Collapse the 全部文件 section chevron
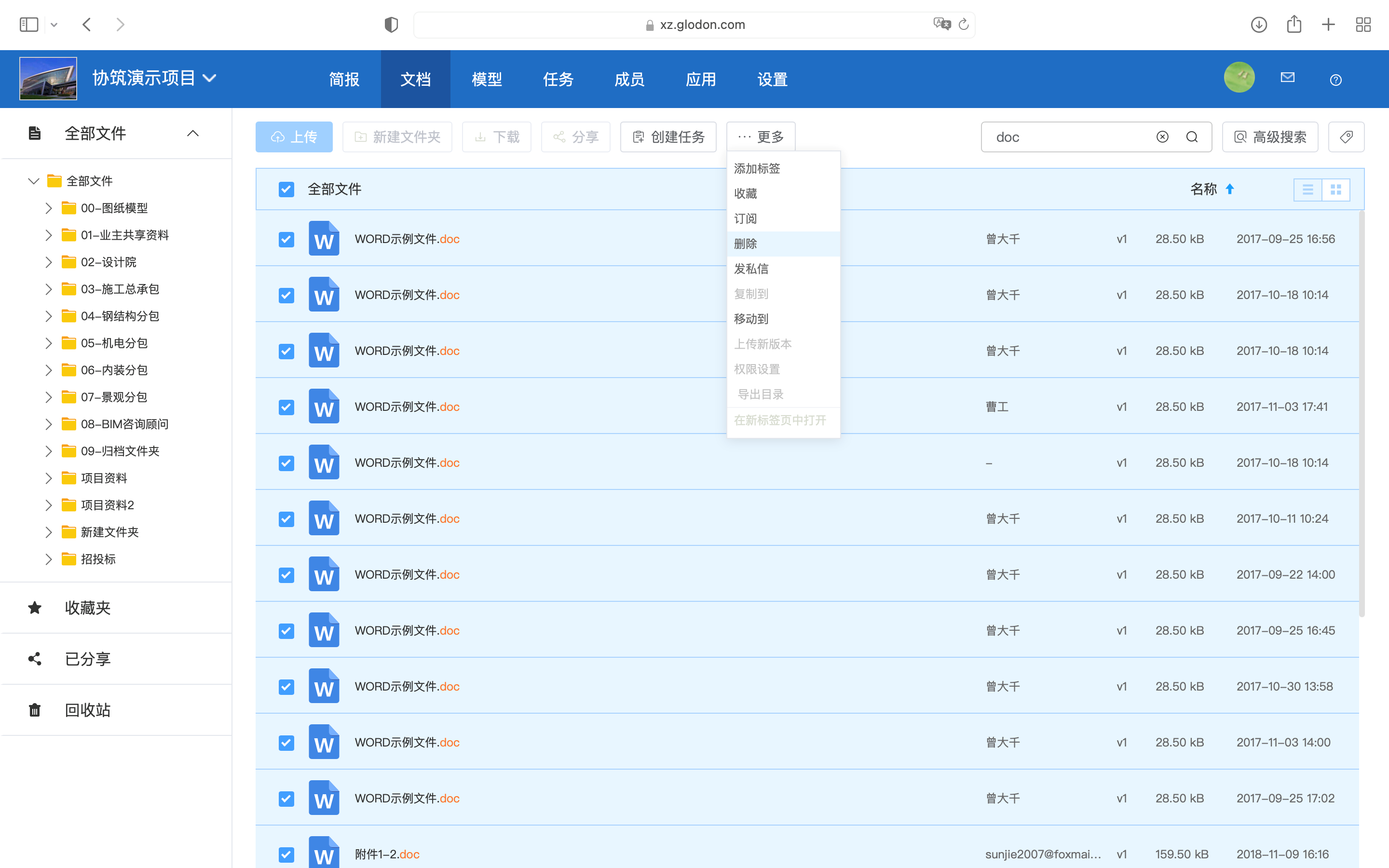Viewport: 1389px width, 868px height. (193, 133)
